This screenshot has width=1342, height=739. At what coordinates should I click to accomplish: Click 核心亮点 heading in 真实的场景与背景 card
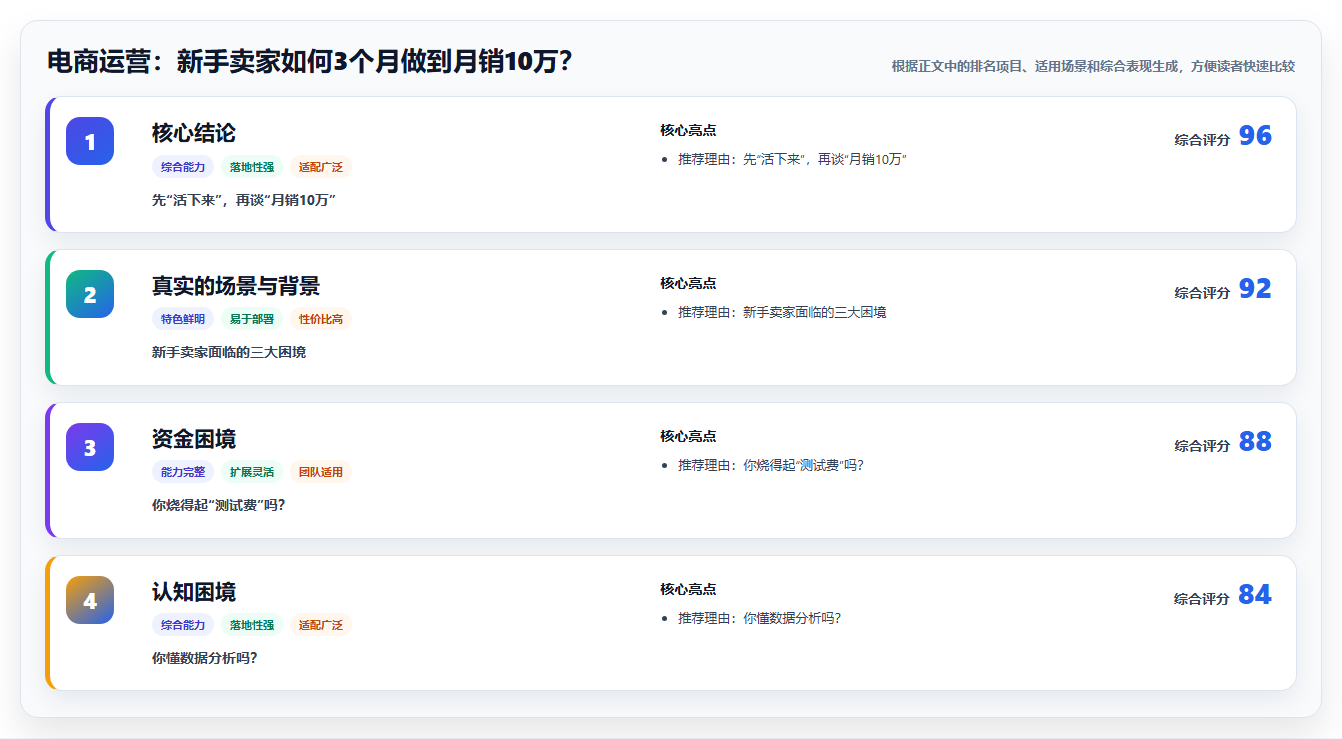688,283
